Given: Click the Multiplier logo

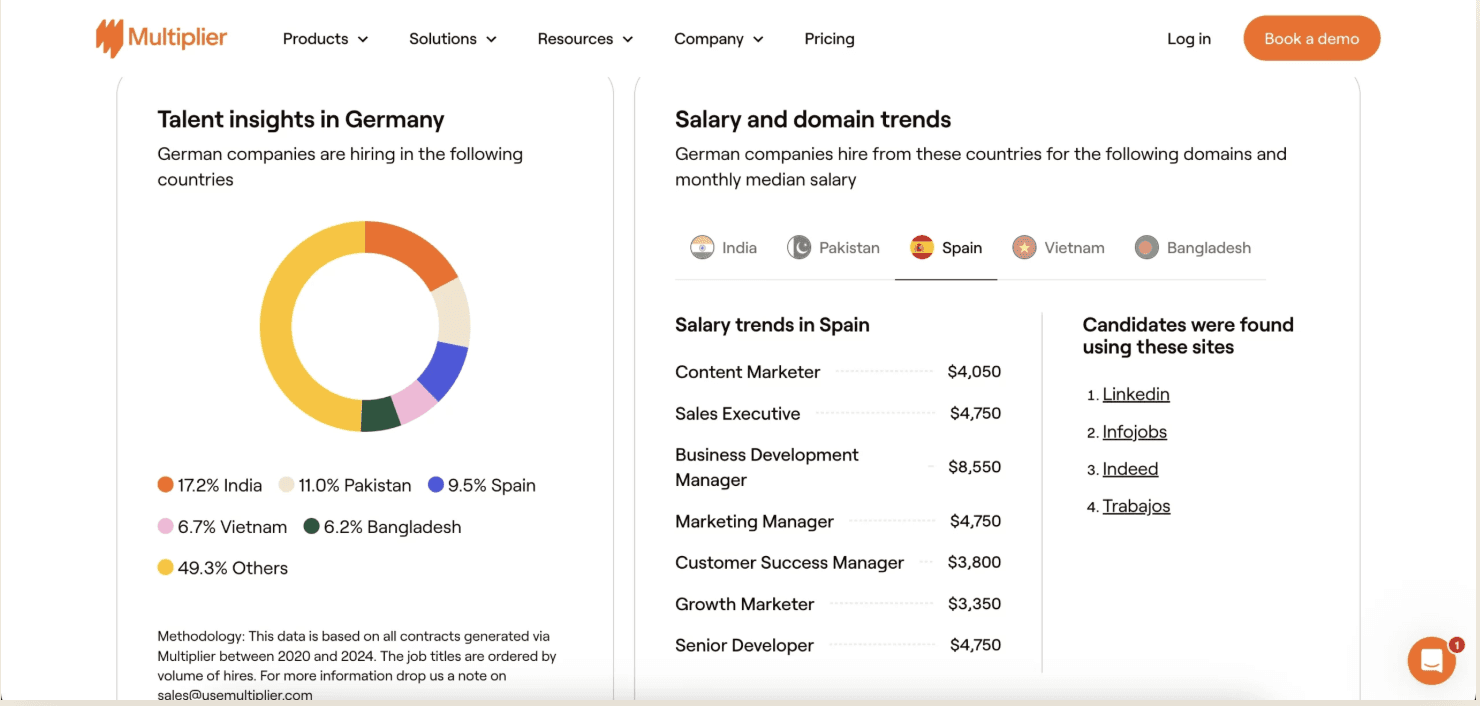Looking at the screenshot, I should pyautogui.click(x=161, y=39).
